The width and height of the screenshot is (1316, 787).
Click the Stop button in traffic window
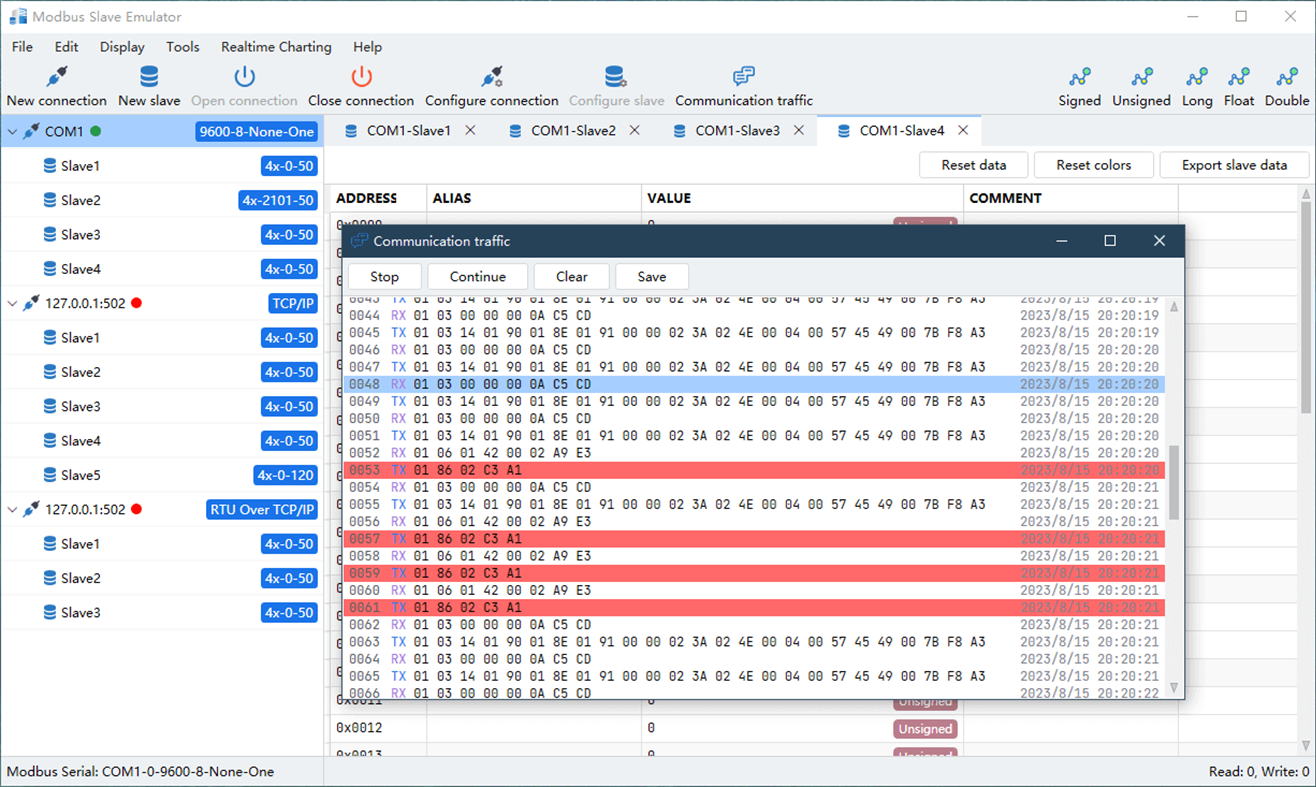click(x=384, y=277)
